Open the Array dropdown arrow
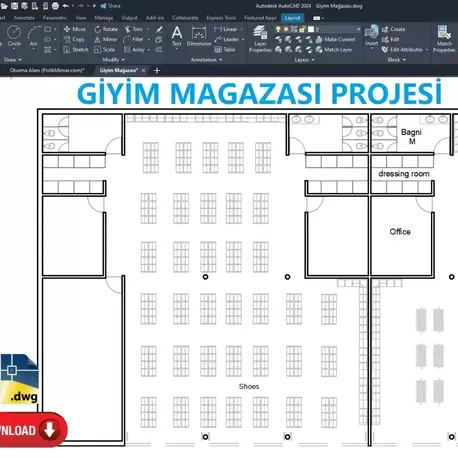This screenshot has height=458, width=458. tap(149, 50)
